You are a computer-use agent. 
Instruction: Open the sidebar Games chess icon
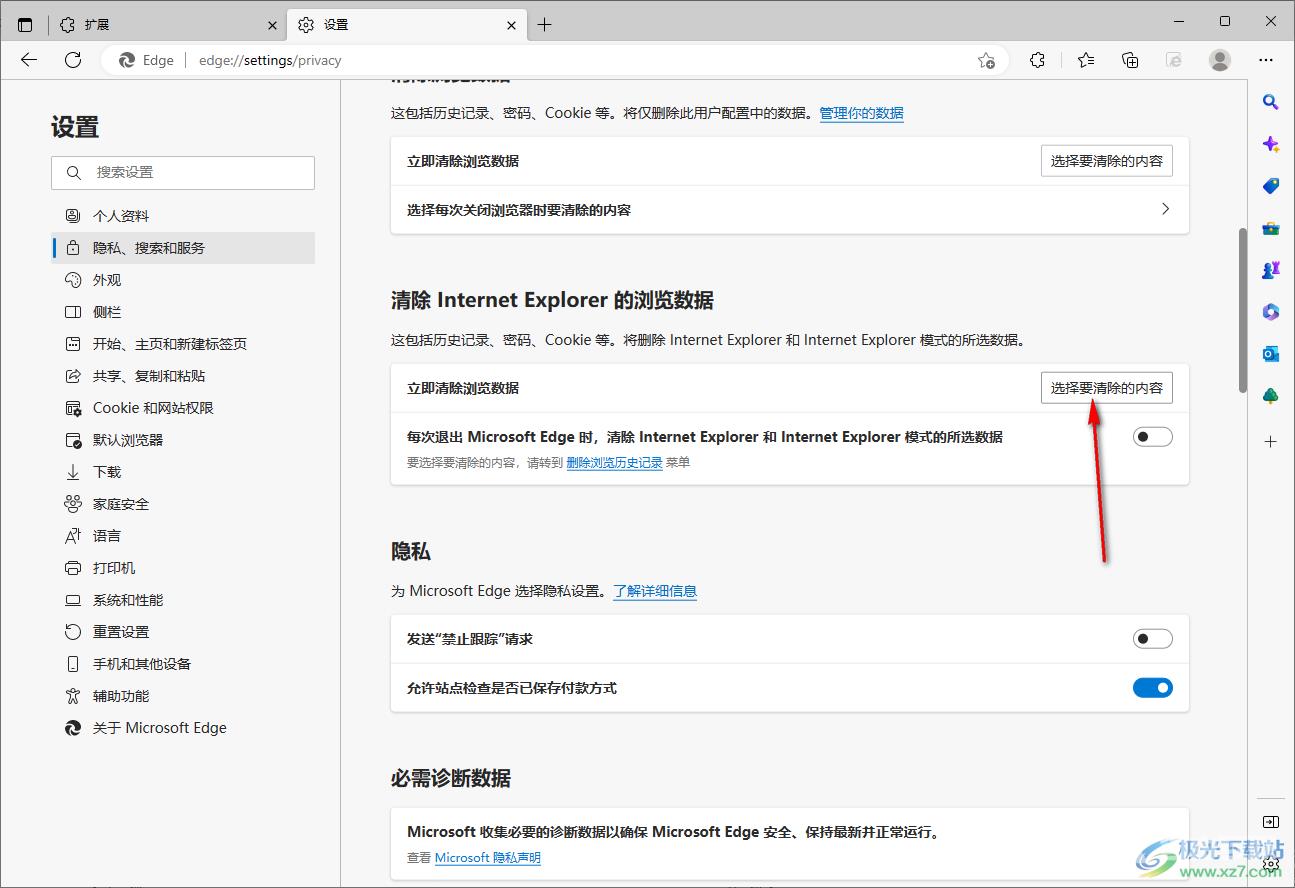(x=1271, y=270)
